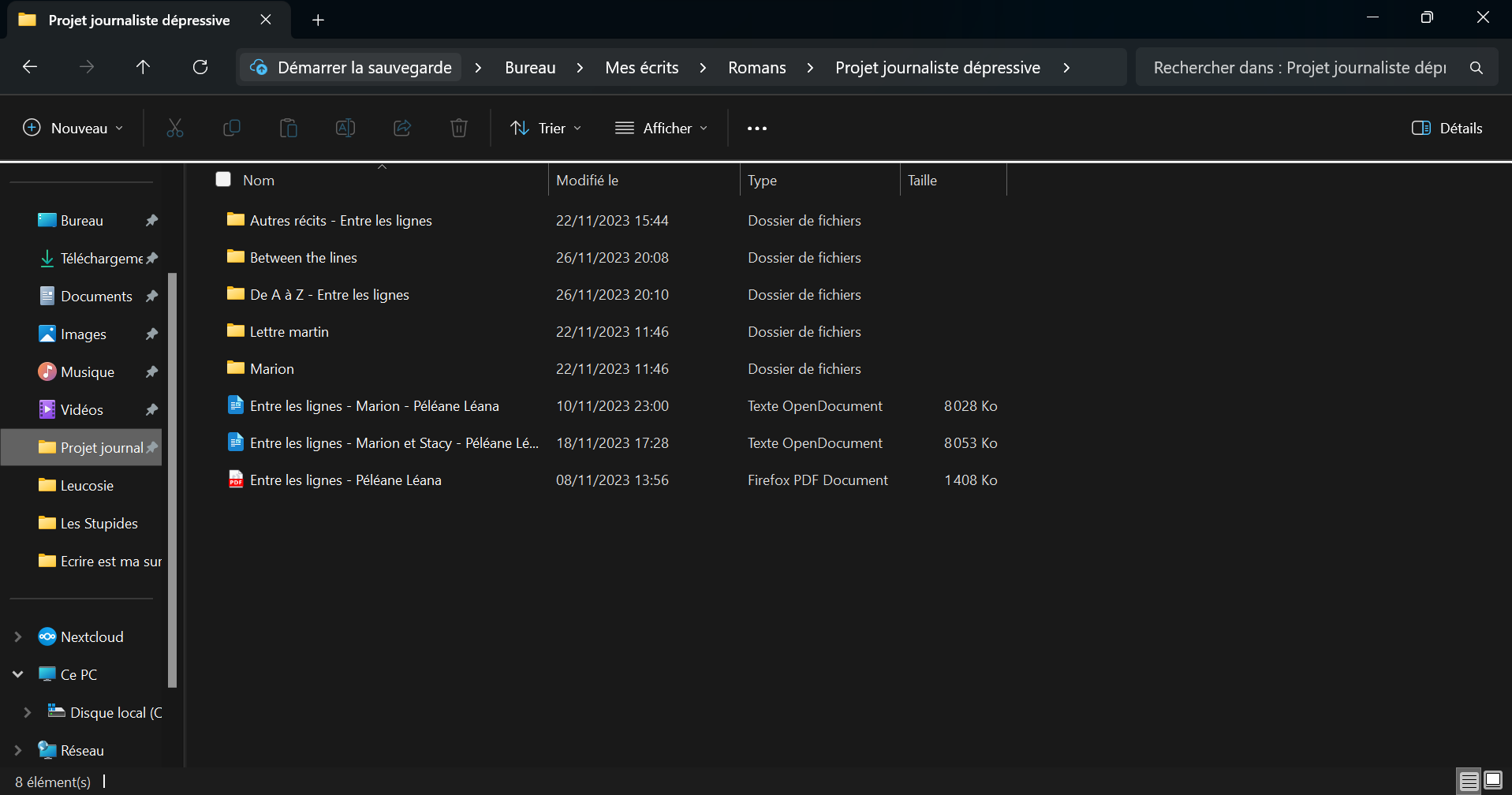The width and height of the screenshot is (1512, 795).
Task: Click the Share icon in toolbar
Action: (402, 128)
